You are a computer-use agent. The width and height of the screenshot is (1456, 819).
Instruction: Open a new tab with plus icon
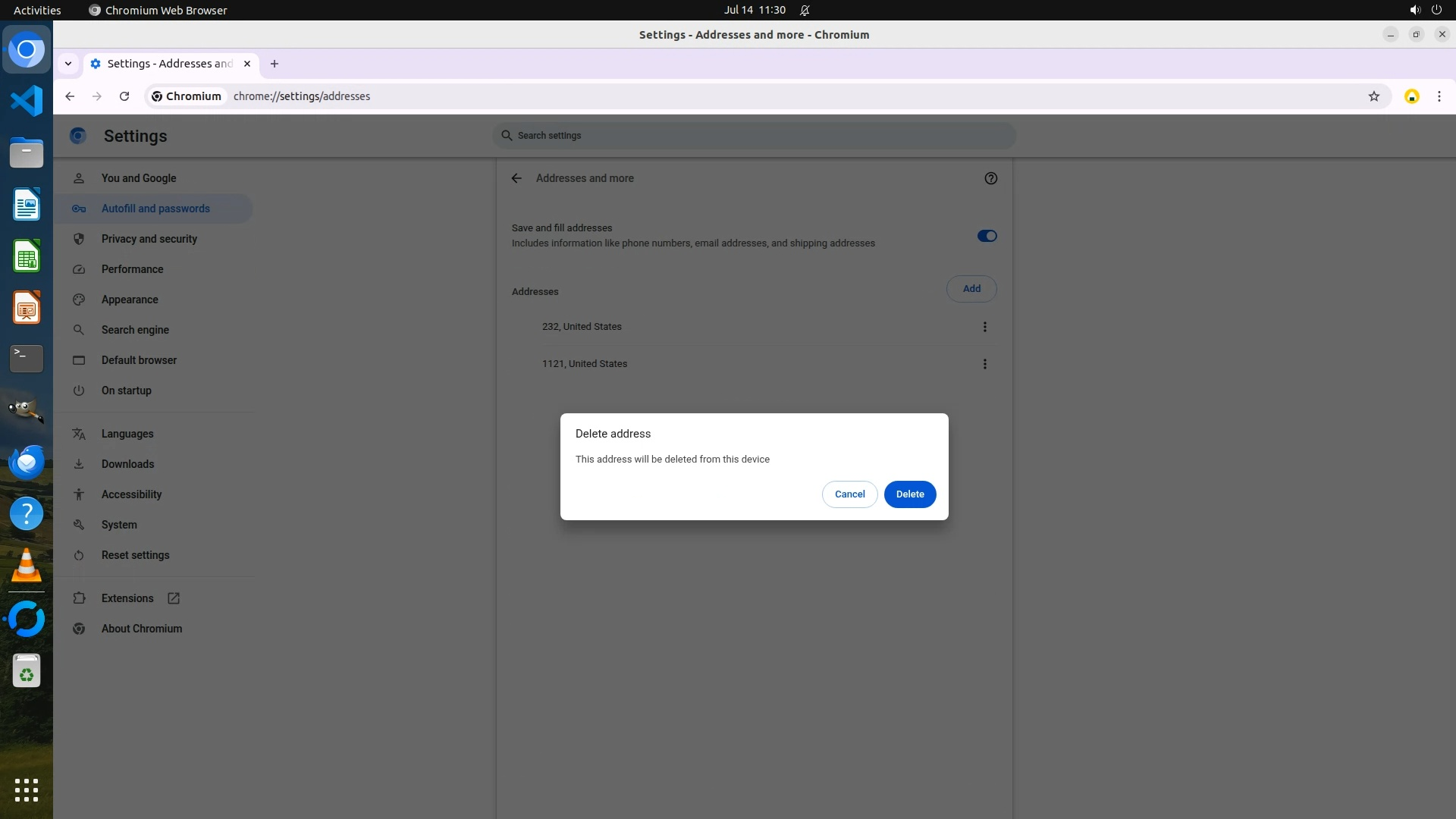(275, 64)
